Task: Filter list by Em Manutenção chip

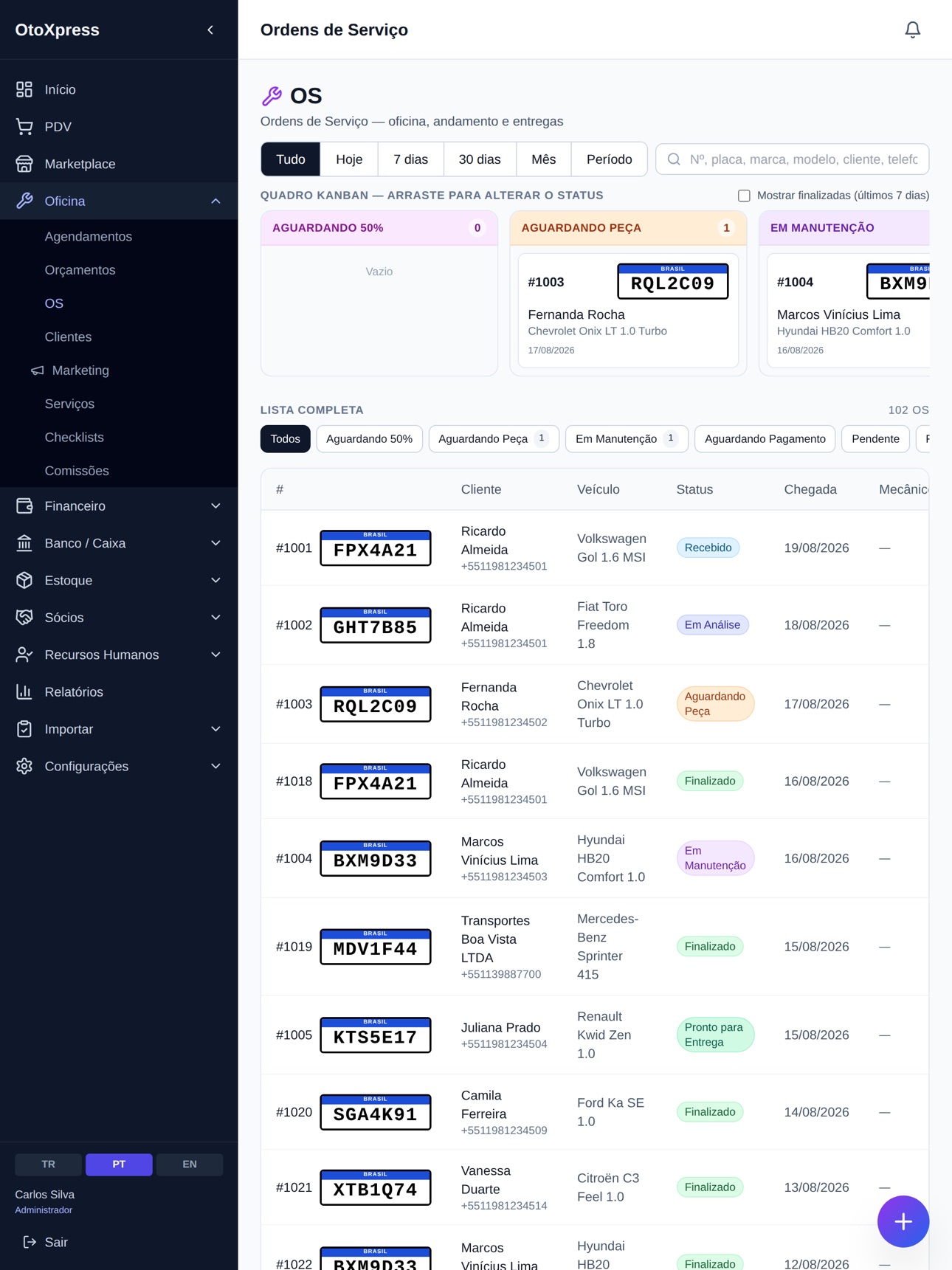Action: pos(627,438)
